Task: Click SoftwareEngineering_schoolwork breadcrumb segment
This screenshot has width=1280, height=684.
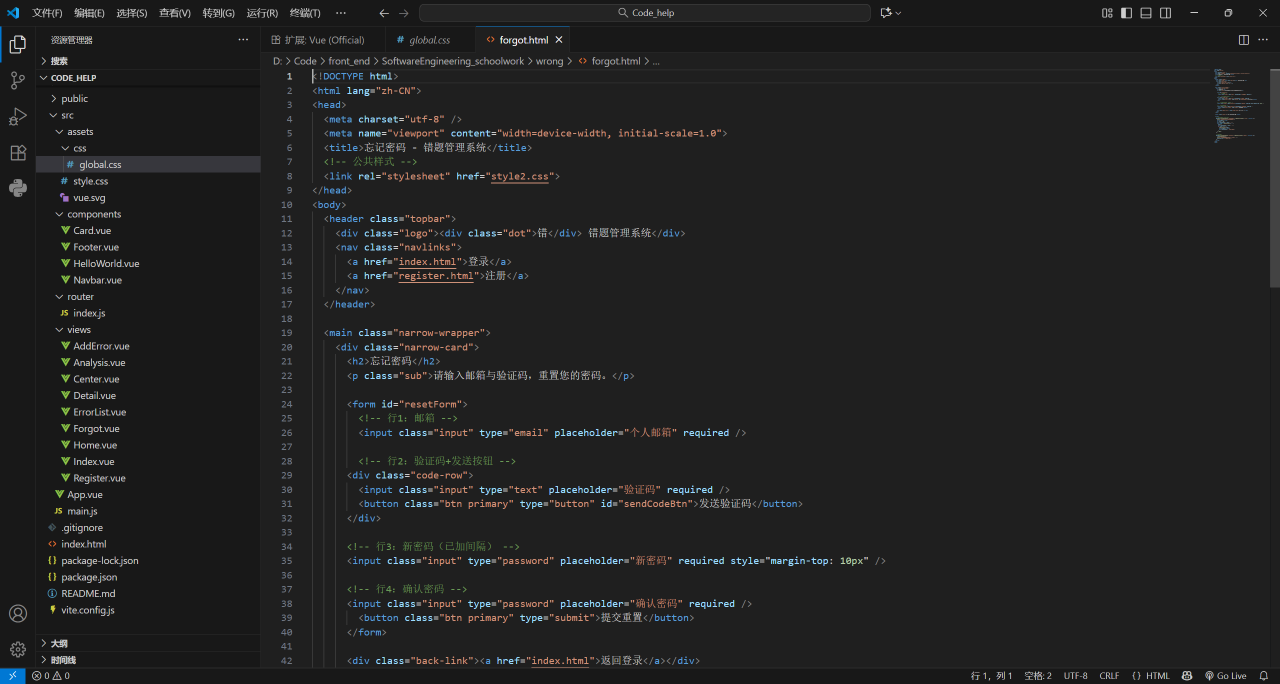Action: click(453, 61)
